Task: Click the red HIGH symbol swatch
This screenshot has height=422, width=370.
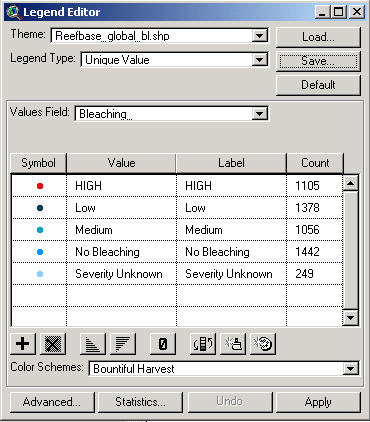Action: pyautogui.click(x=40, y=186)
